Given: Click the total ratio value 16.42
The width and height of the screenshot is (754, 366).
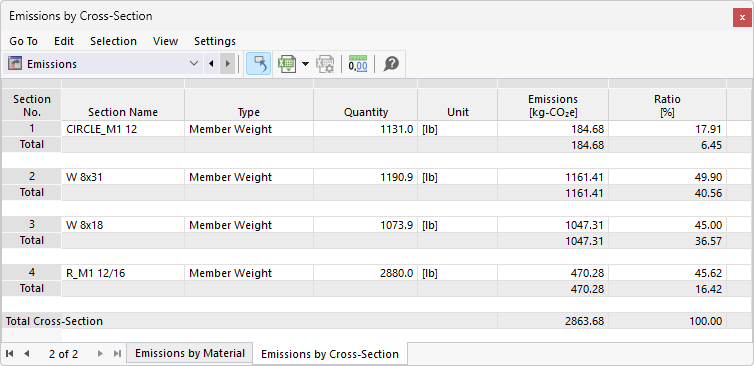Looking at the screenshot, I should (x=667, y=289).
